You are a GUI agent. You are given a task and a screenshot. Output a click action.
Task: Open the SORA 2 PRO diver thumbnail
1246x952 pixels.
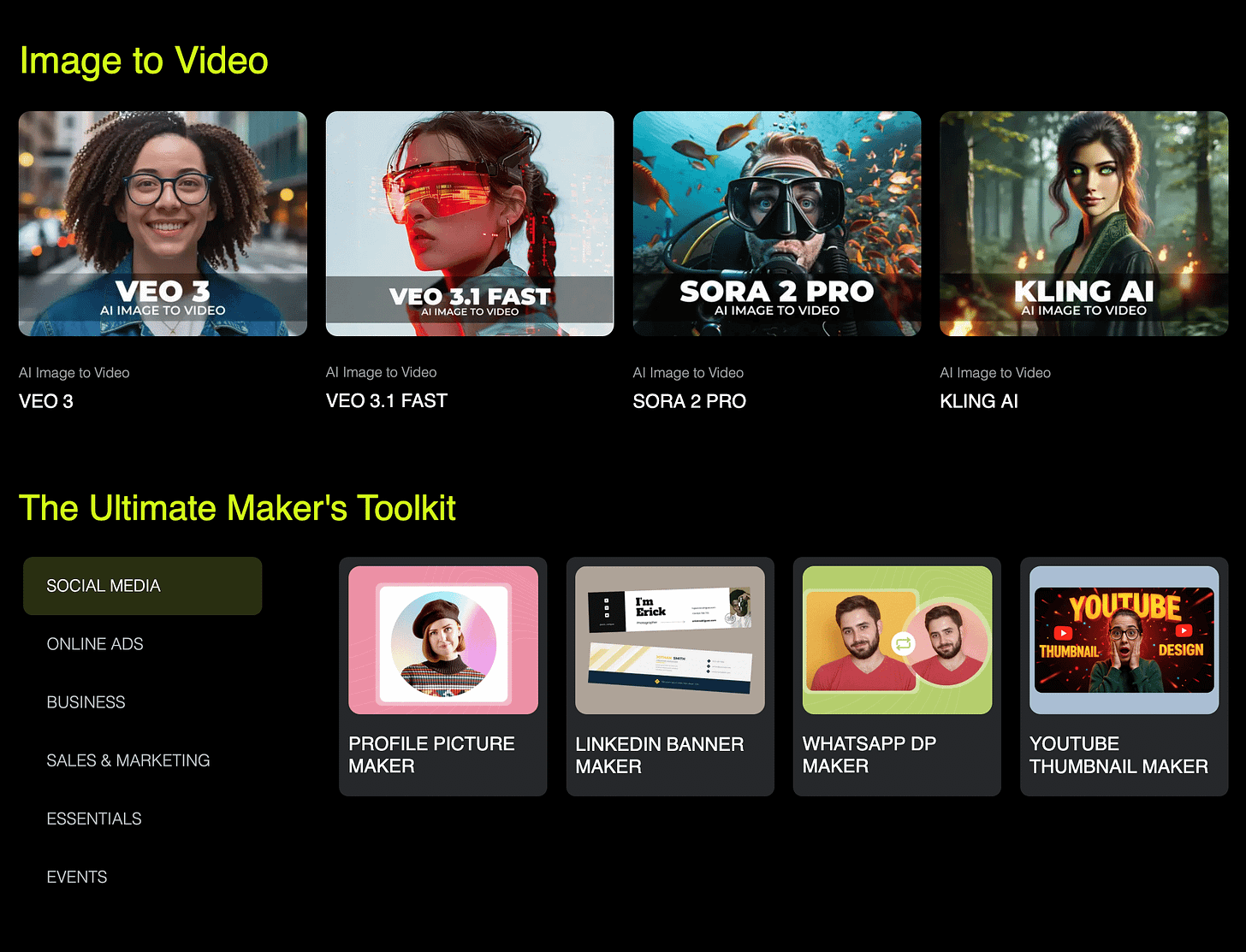(x=777, y=223)
